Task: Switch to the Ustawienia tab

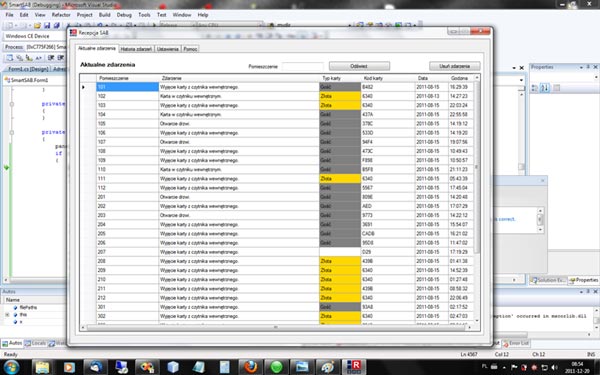Action: coord(168,49)
